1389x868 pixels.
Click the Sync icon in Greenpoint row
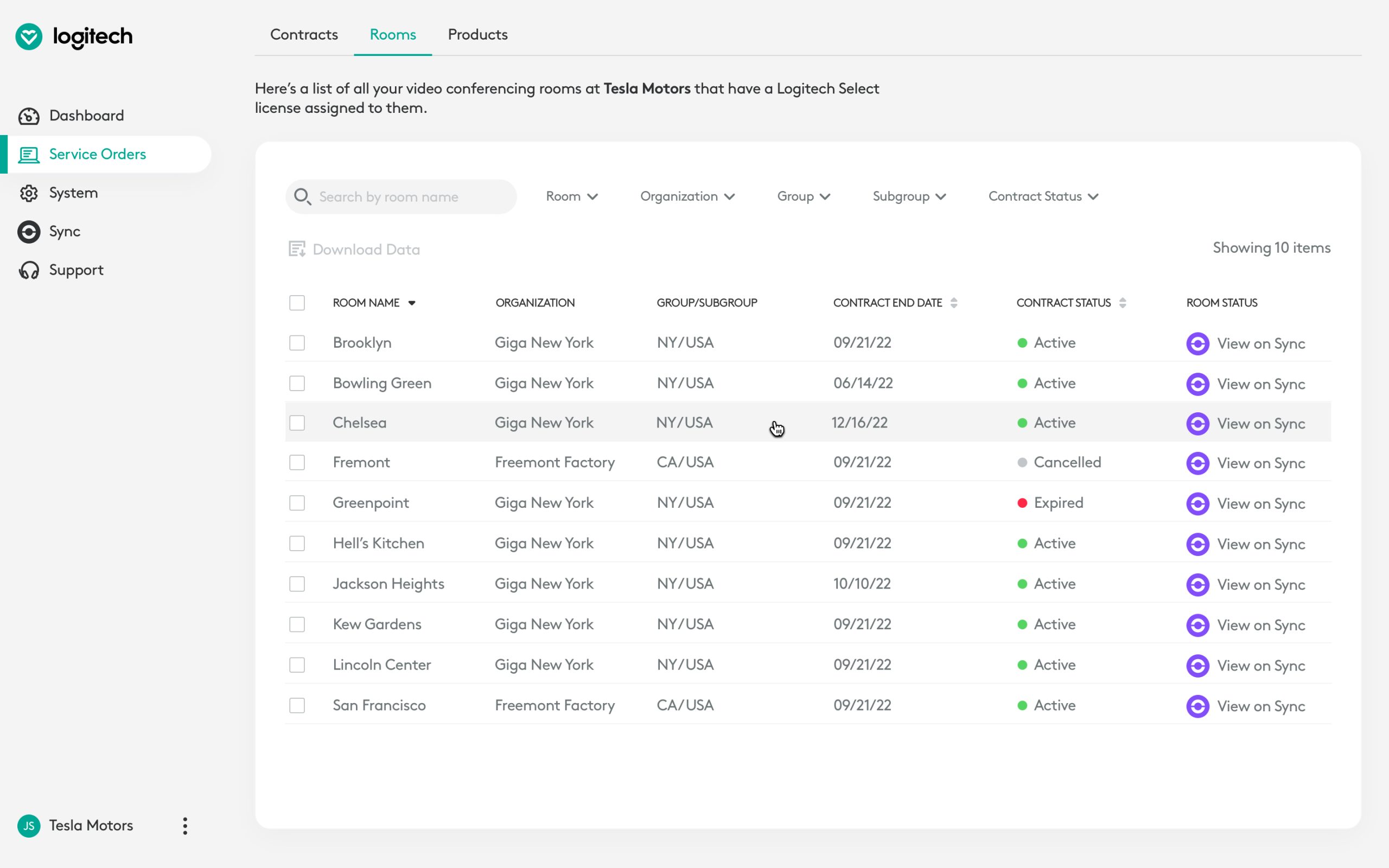click(1197, 503)
